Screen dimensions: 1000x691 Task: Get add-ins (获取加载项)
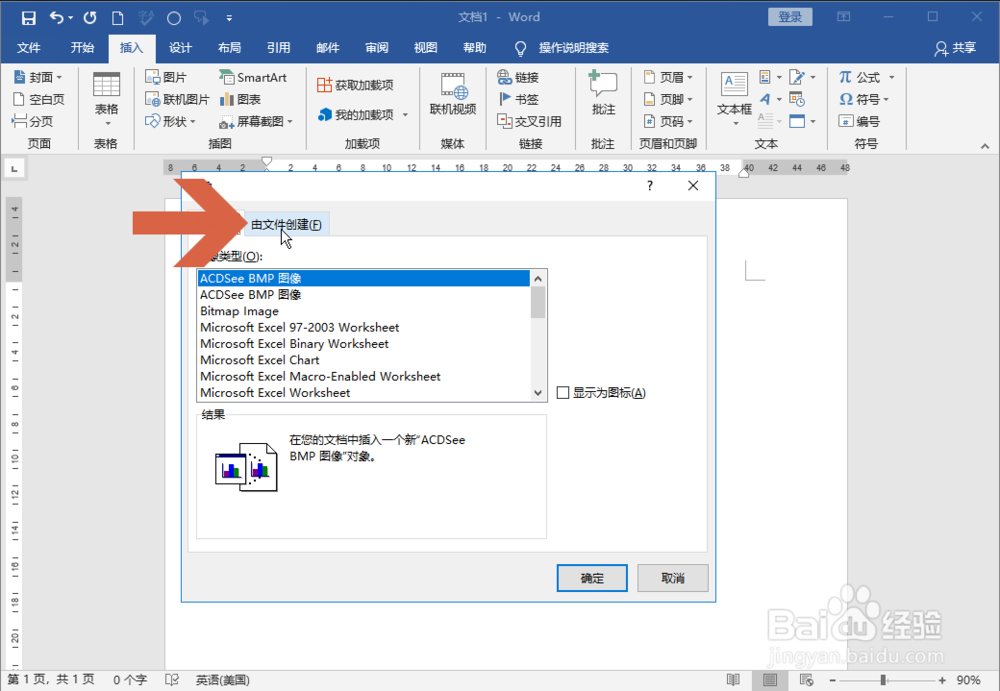point(355,85)
